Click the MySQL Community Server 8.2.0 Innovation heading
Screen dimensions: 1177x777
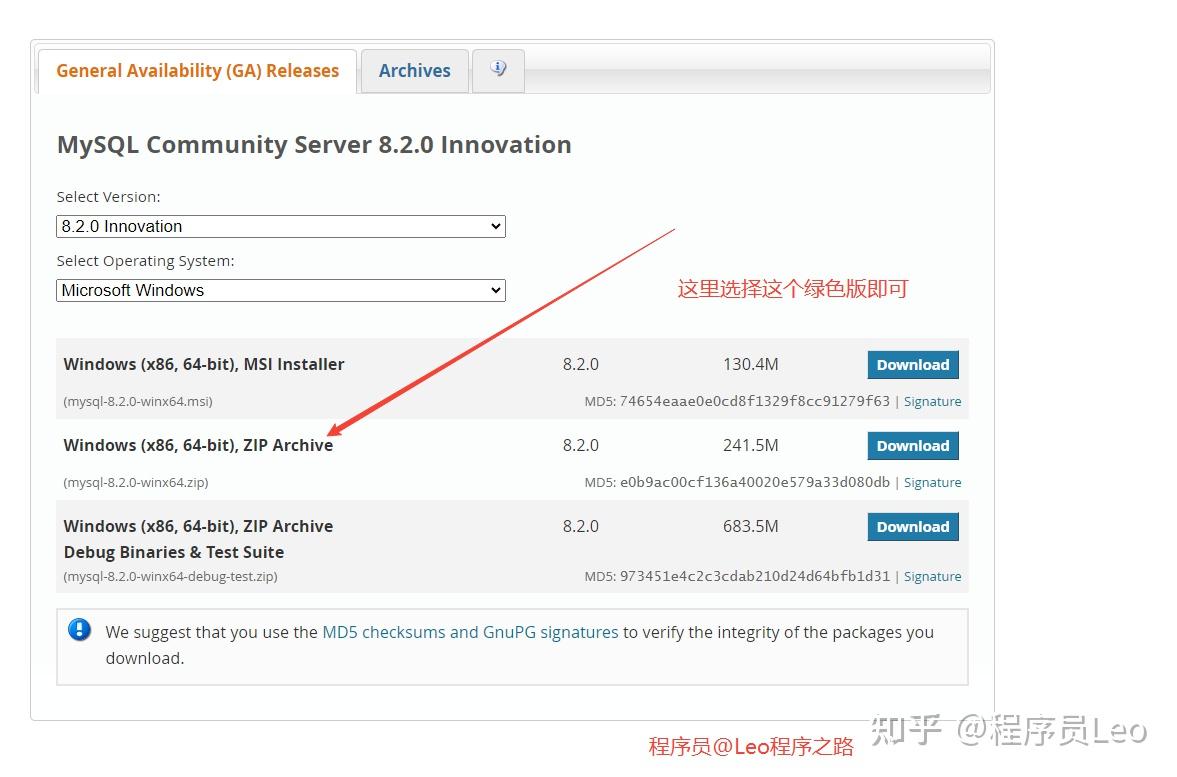click(314, 144)
